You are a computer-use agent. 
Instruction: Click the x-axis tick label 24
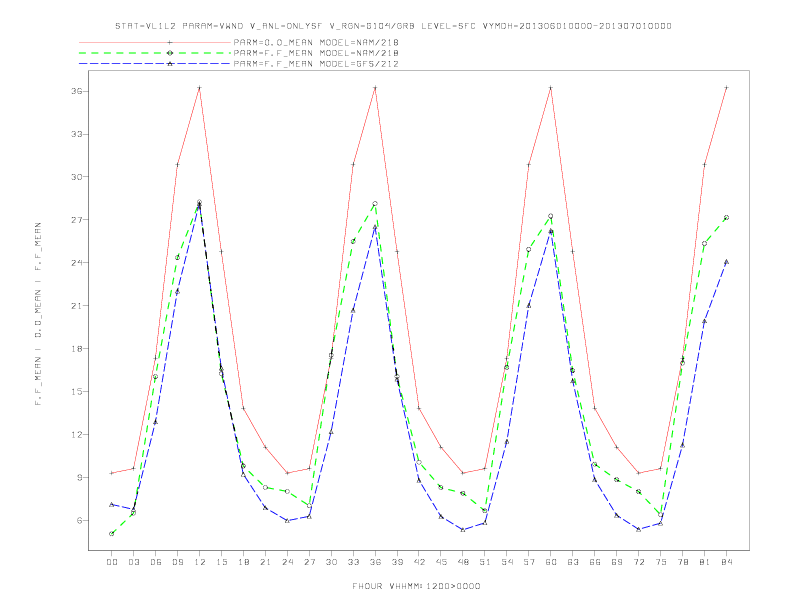[287, 562]
